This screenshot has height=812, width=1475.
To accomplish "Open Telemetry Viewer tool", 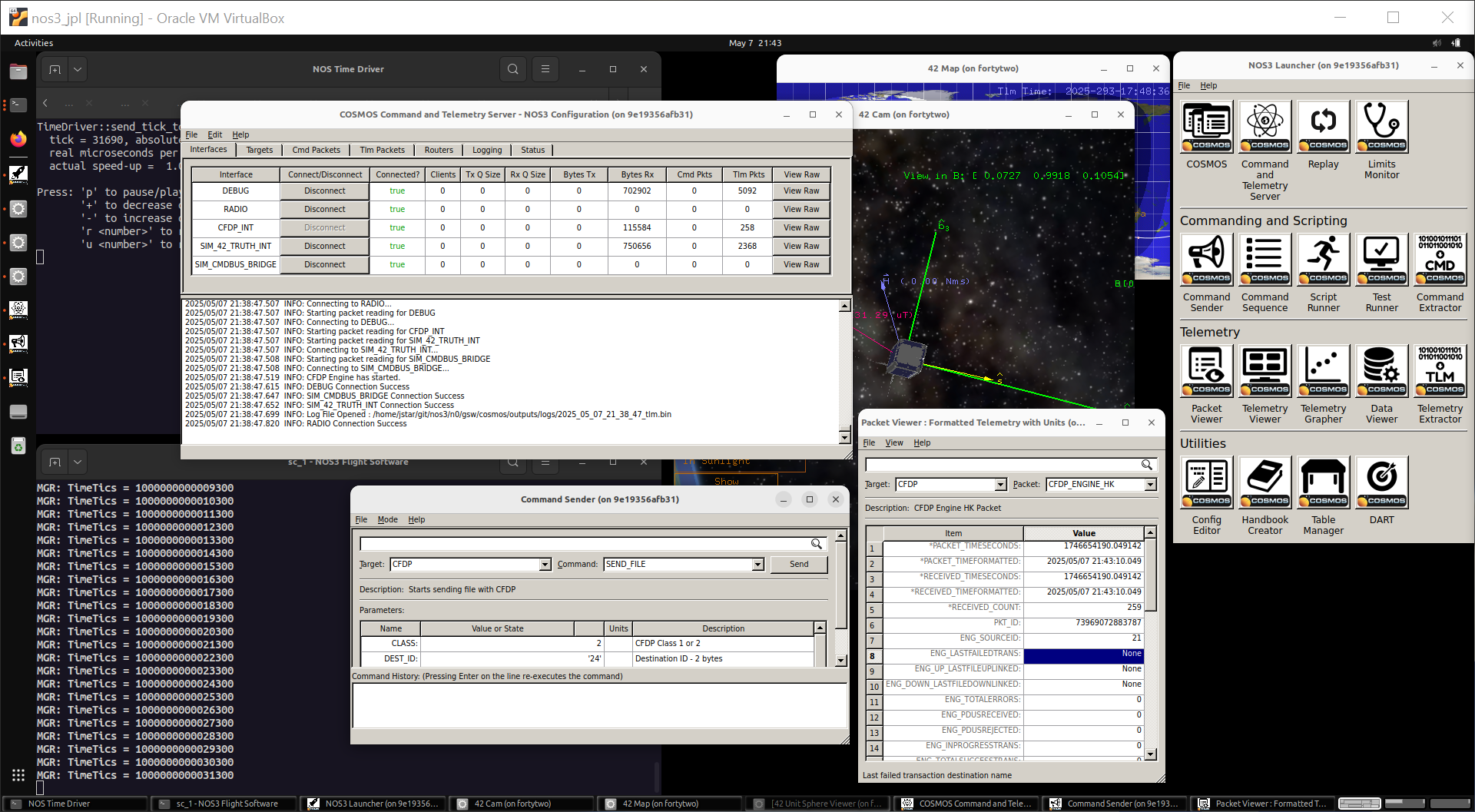I will 1265,371.
